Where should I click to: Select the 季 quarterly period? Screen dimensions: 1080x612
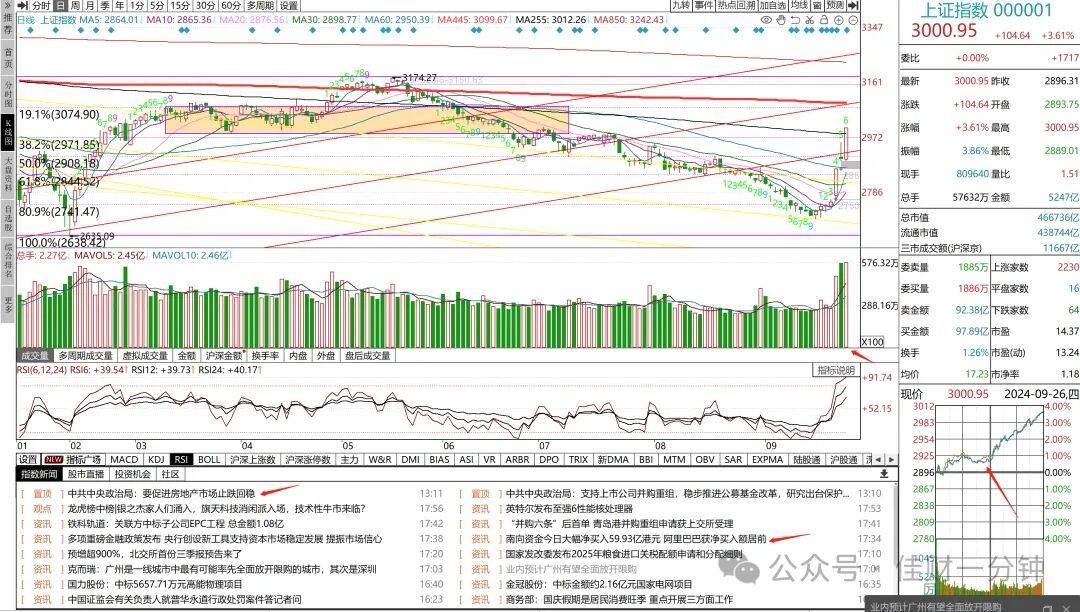(105, 6)
